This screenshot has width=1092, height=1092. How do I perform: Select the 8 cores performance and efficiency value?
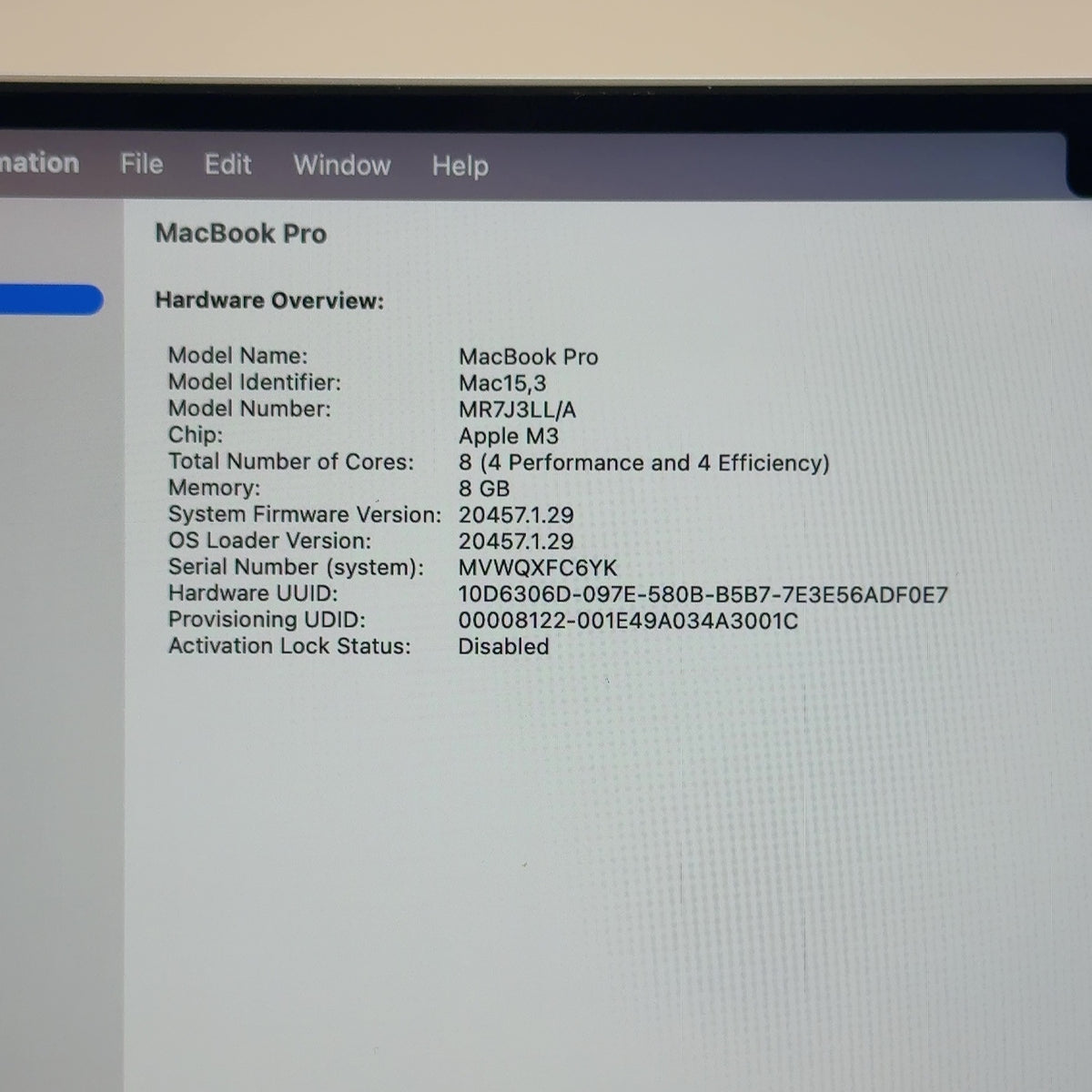tap(644, 462)
